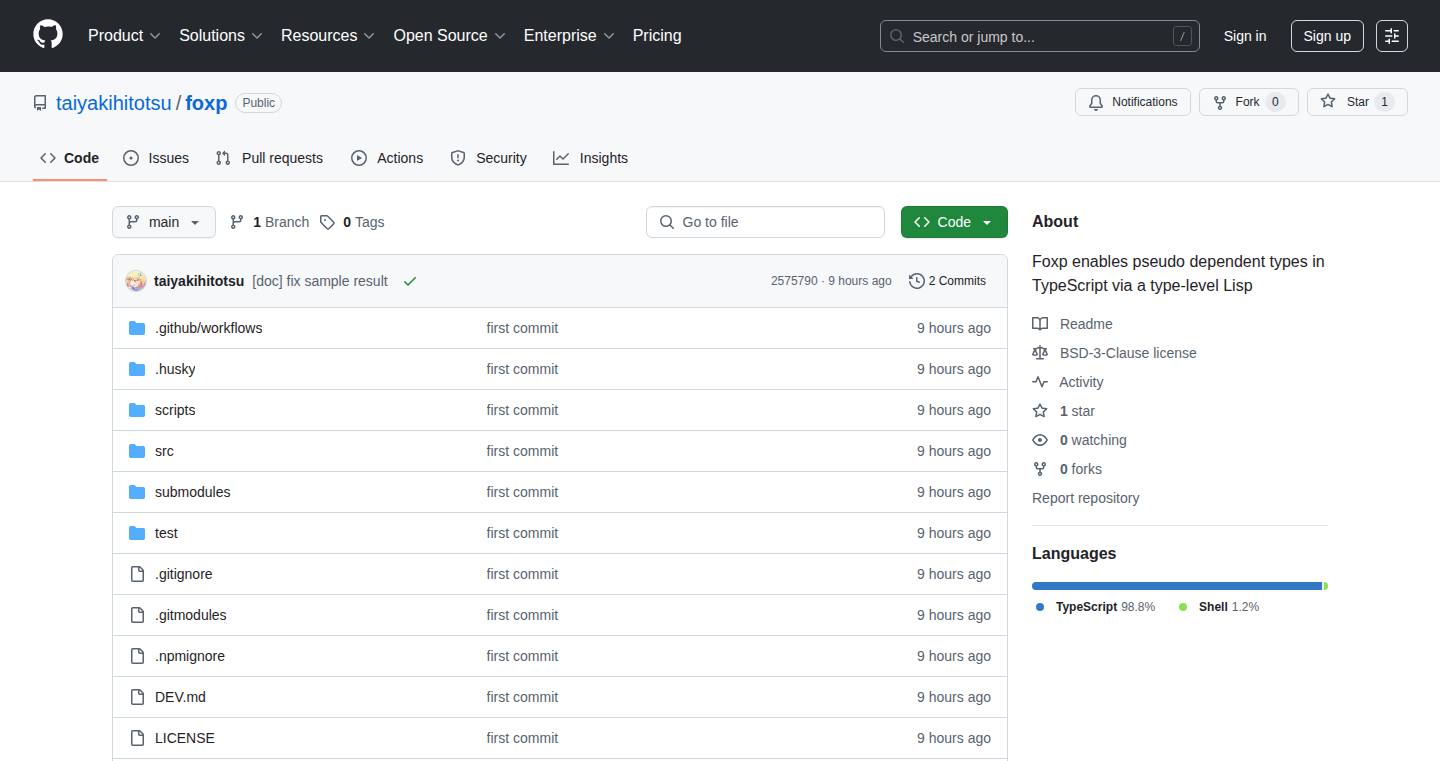Switch to the Actions tab
The width and height of the screenshot is (1440, 761).
387,158
